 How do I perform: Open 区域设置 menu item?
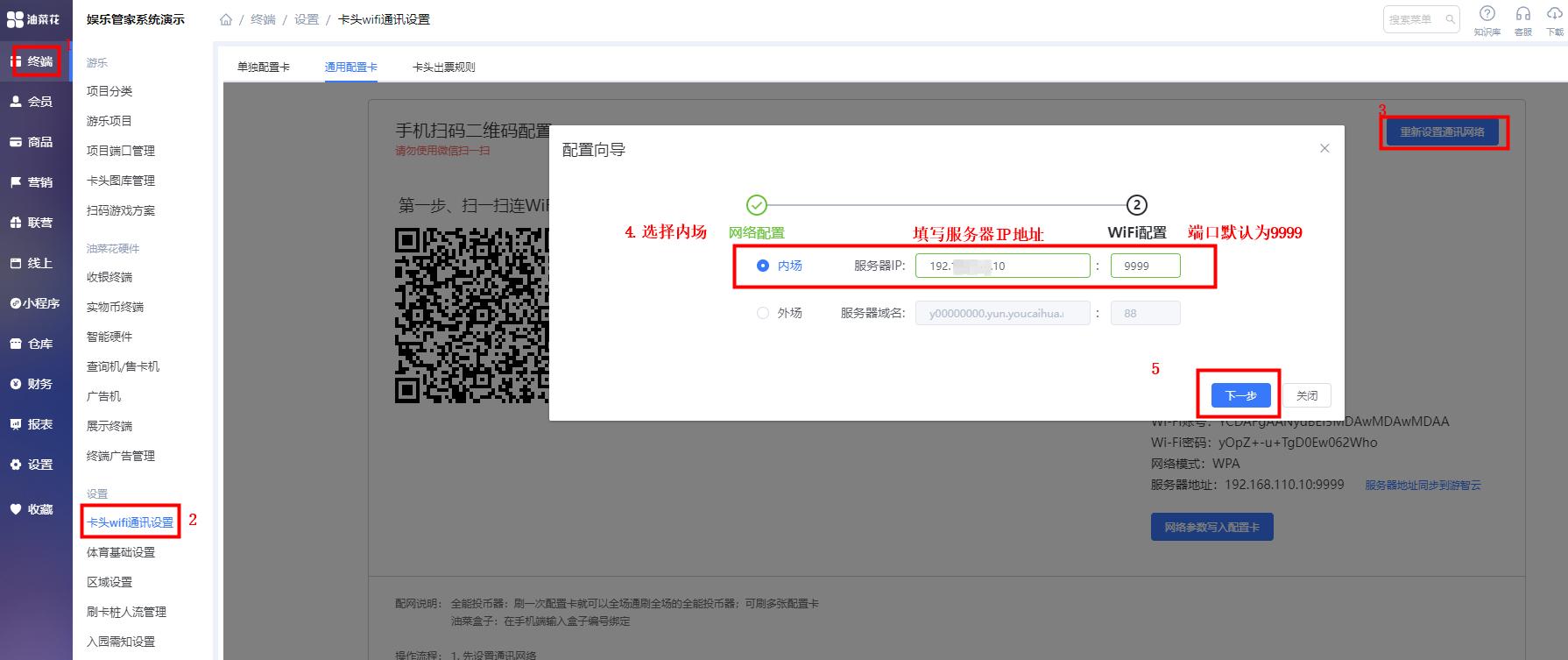109,582
